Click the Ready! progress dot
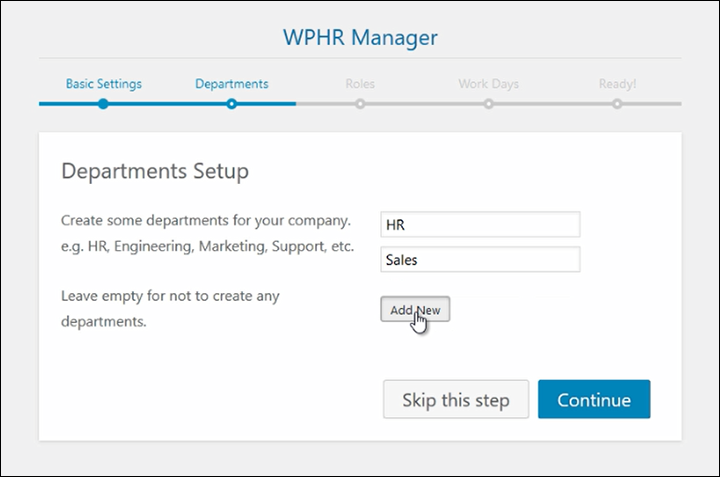The height and width of the screenshot is (477, 720). pos(617,104)
